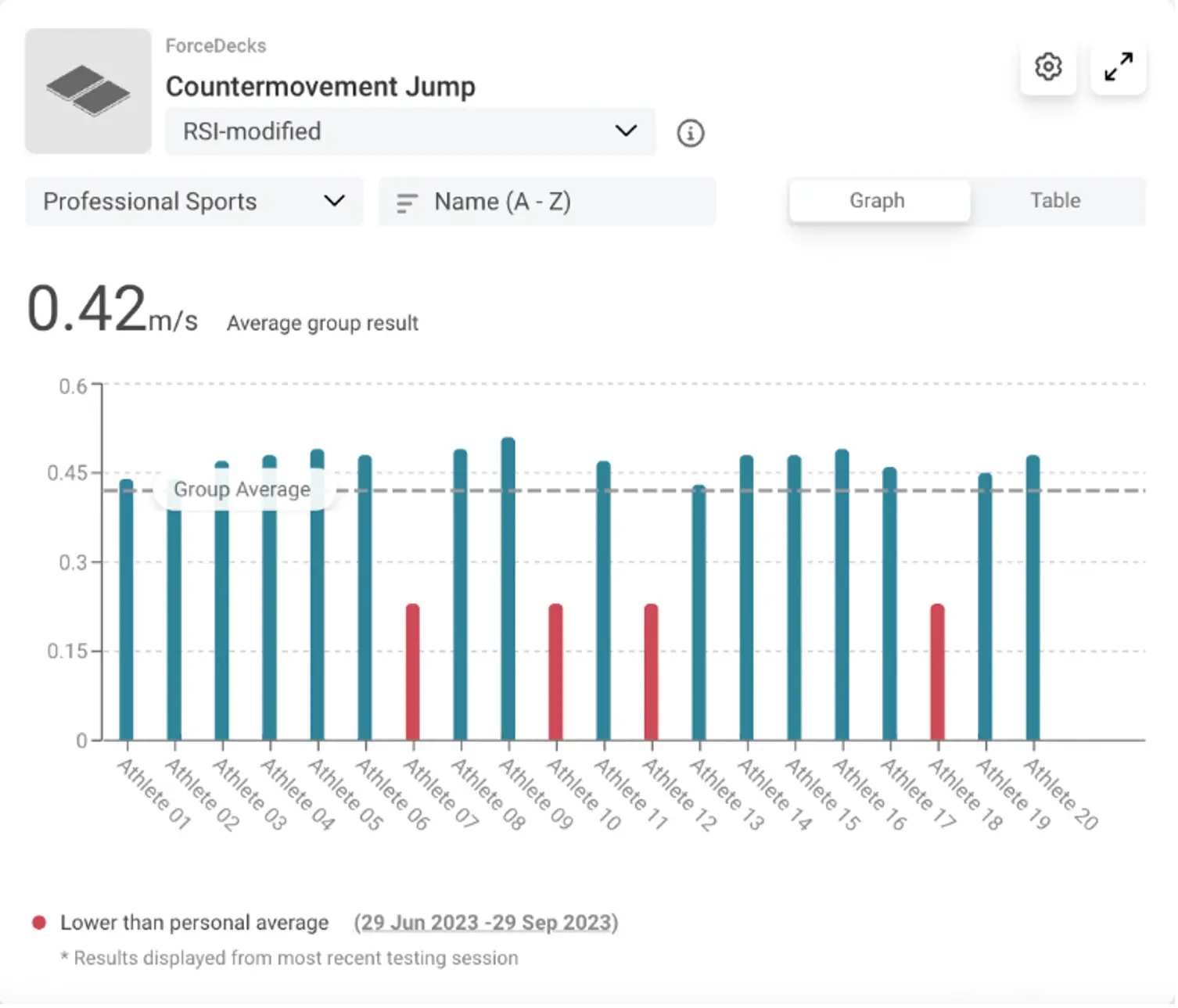Switch to the Table view tab
The width and height of the screenshot is (1178, 1008).
click(1054, 201)
